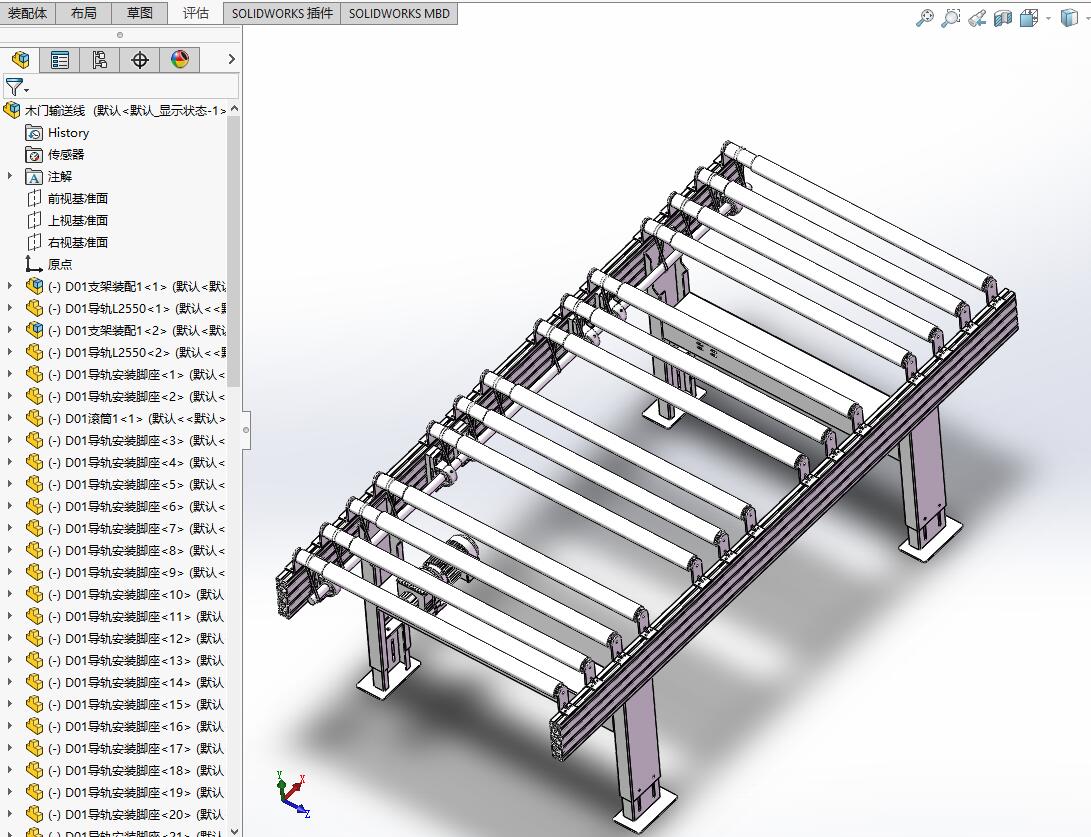
Task: Expand more manager tabs with chevron
Action: tap(232, 60)
